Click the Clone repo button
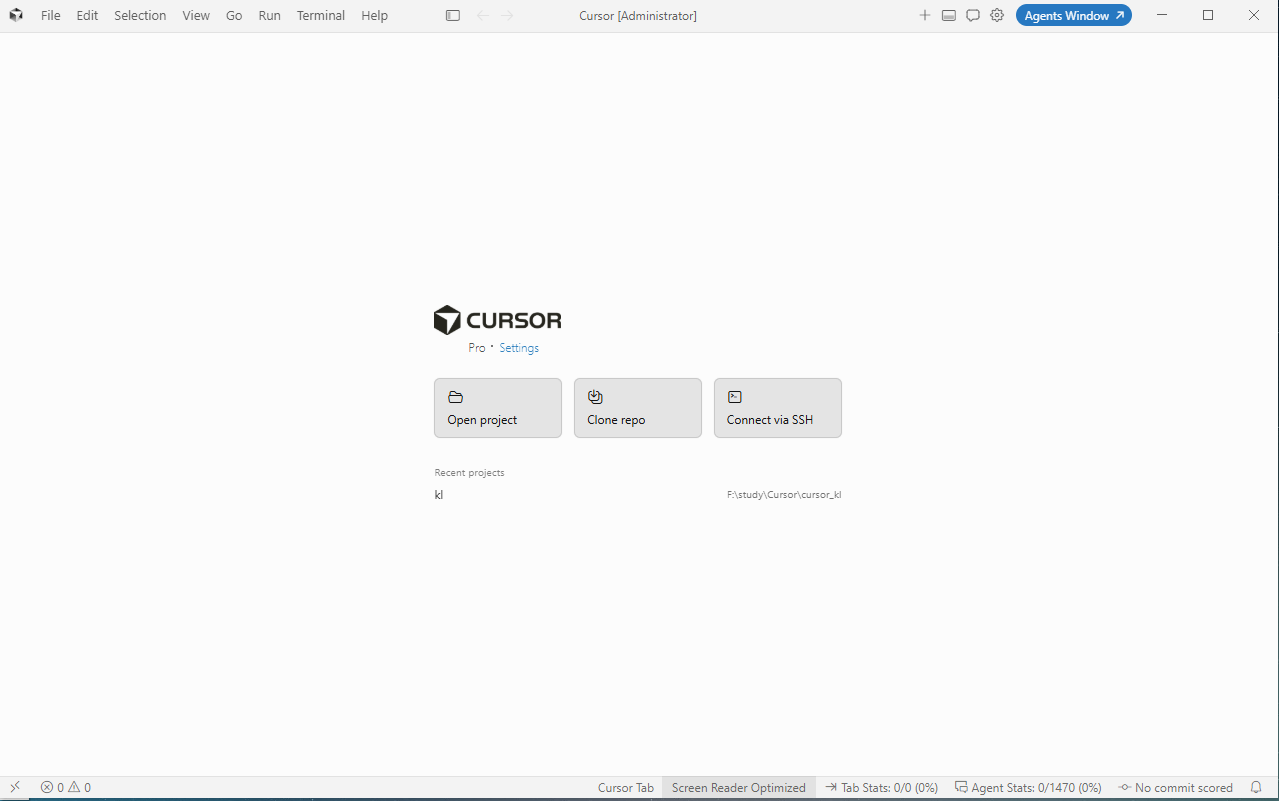 coord(638,408)
